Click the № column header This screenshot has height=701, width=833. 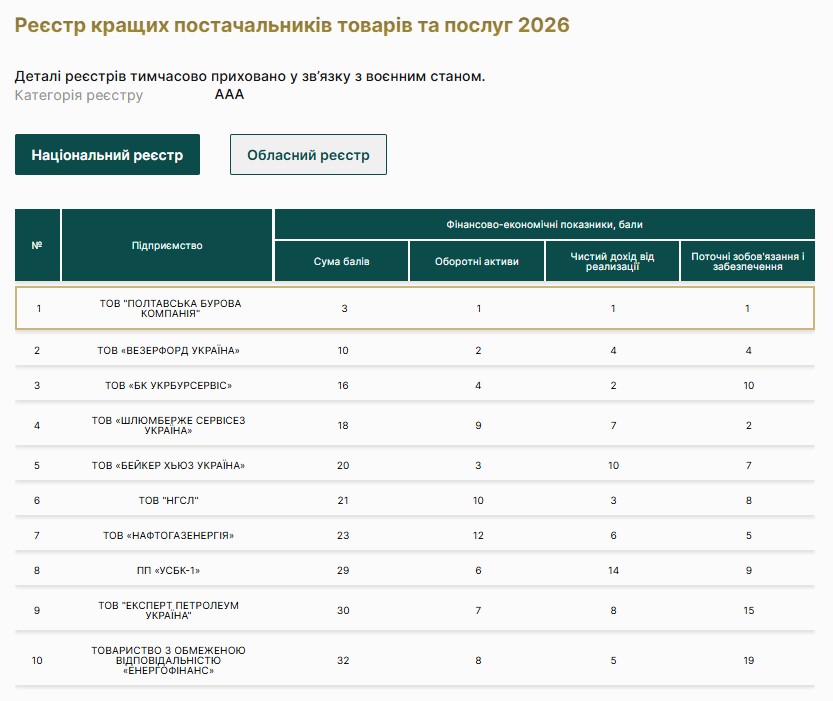(x=37, y=245)
